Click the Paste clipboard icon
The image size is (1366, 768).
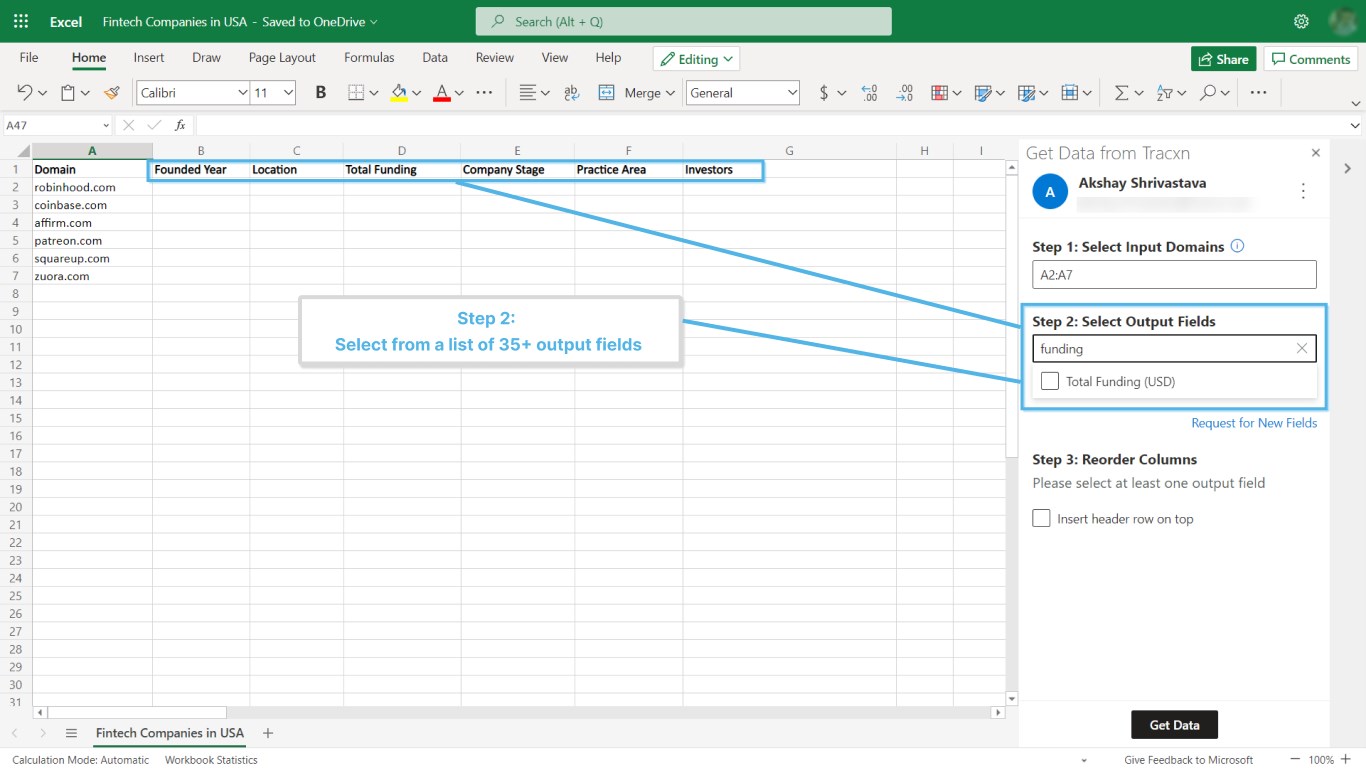tap(68, 93)
